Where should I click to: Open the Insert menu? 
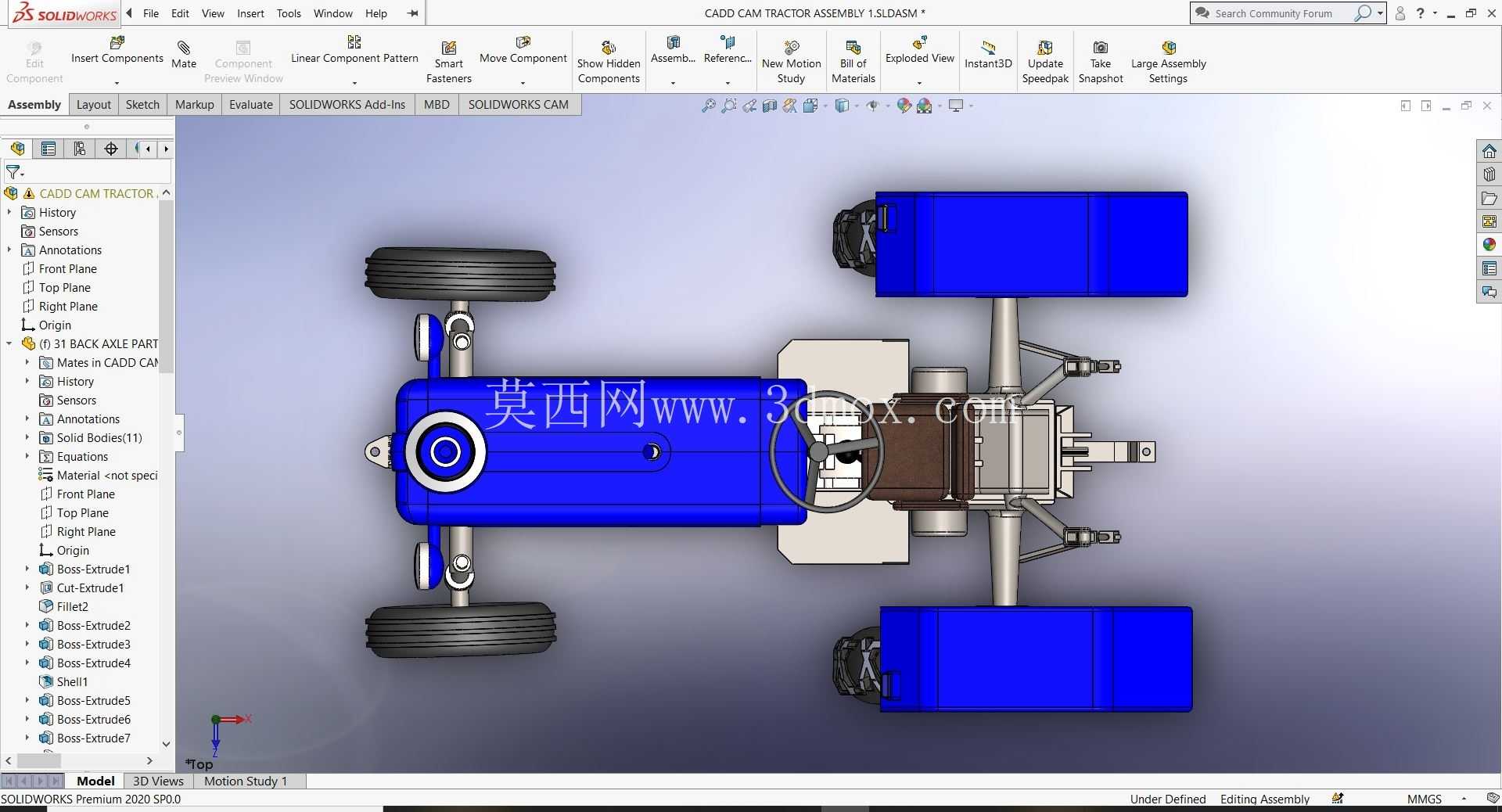250,13
